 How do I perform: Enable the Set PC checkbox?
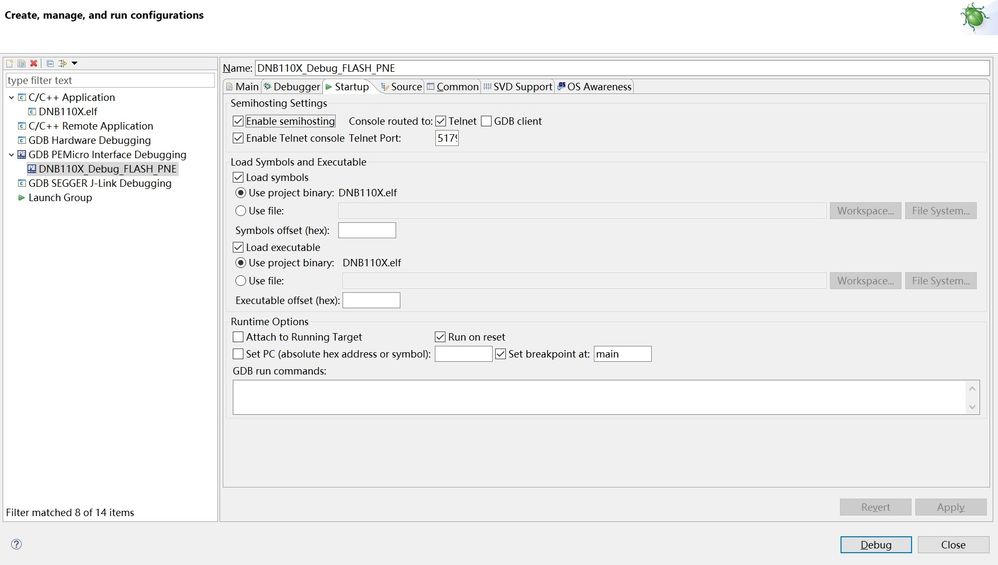pyautogui.click(x=238, y=354)
